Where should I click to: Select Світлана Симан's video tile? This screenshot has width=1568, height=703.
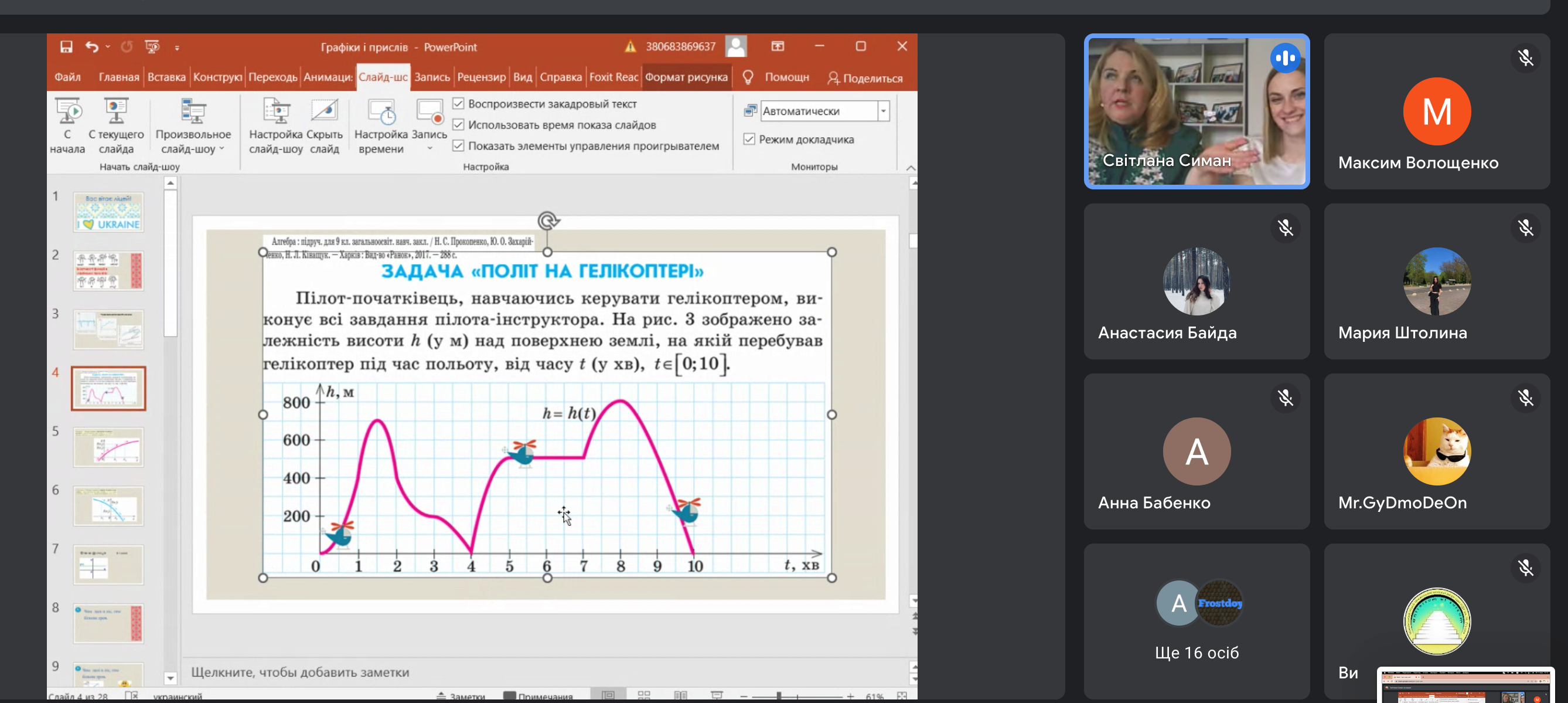pyautogui.click(x=1197, y=111)
